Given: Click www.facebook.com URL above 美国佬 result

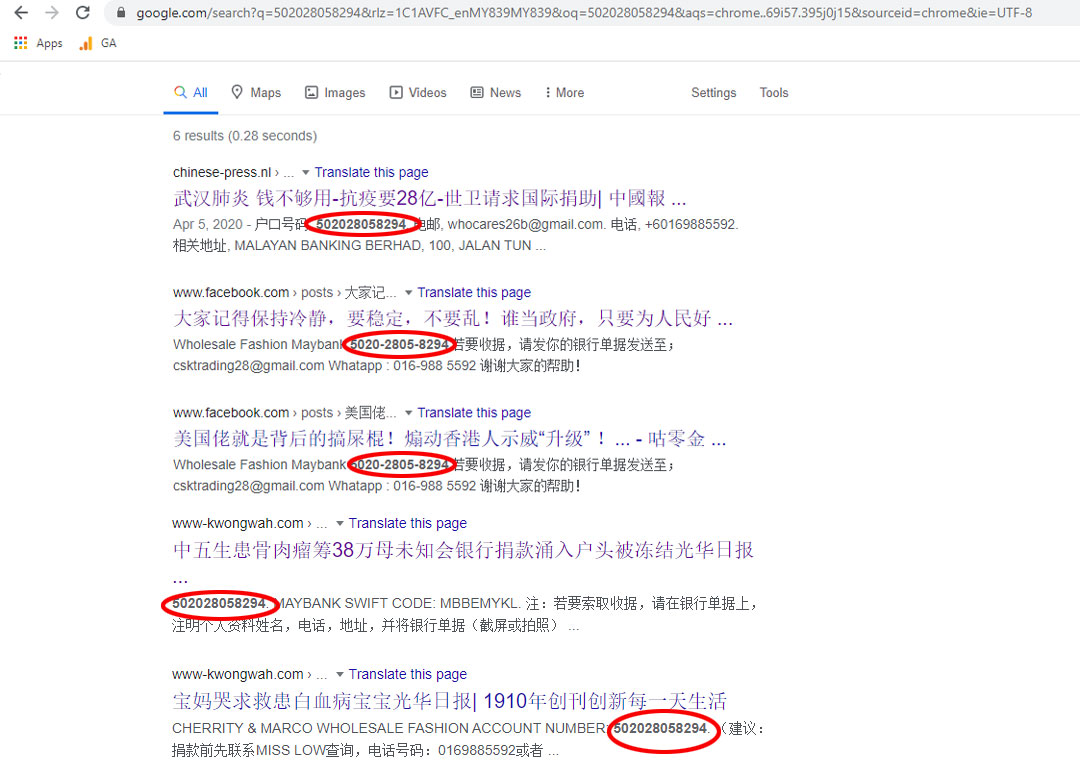Looking at the screenshot, I should 231,413.
